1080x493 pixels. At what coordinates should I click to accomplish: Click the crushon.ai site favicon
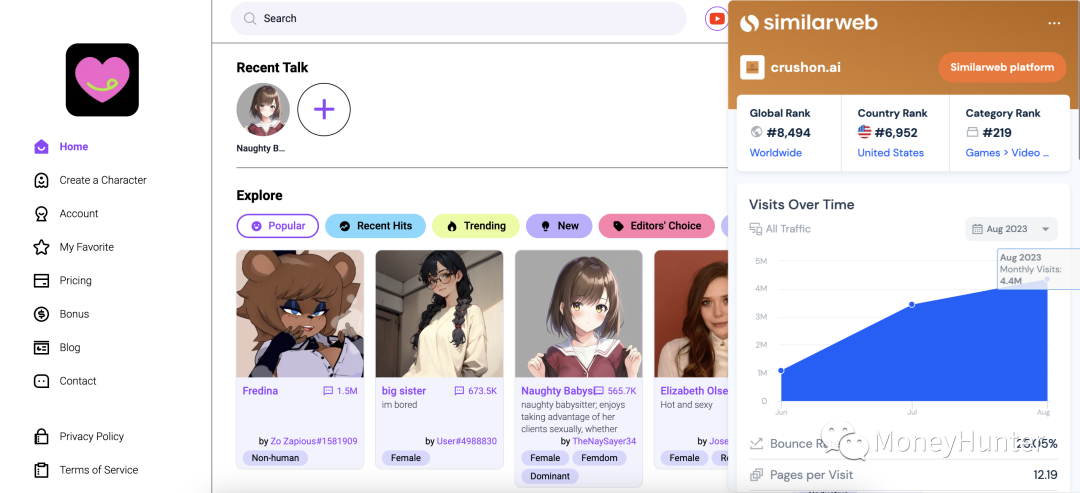coord(752,67)
